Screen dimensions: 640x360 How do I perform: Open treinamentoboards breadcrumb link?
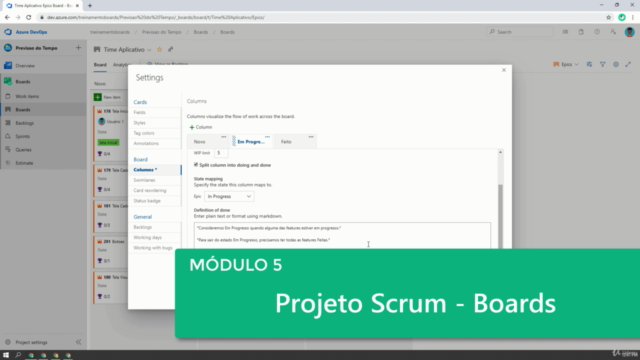click(x=110, y=32)
